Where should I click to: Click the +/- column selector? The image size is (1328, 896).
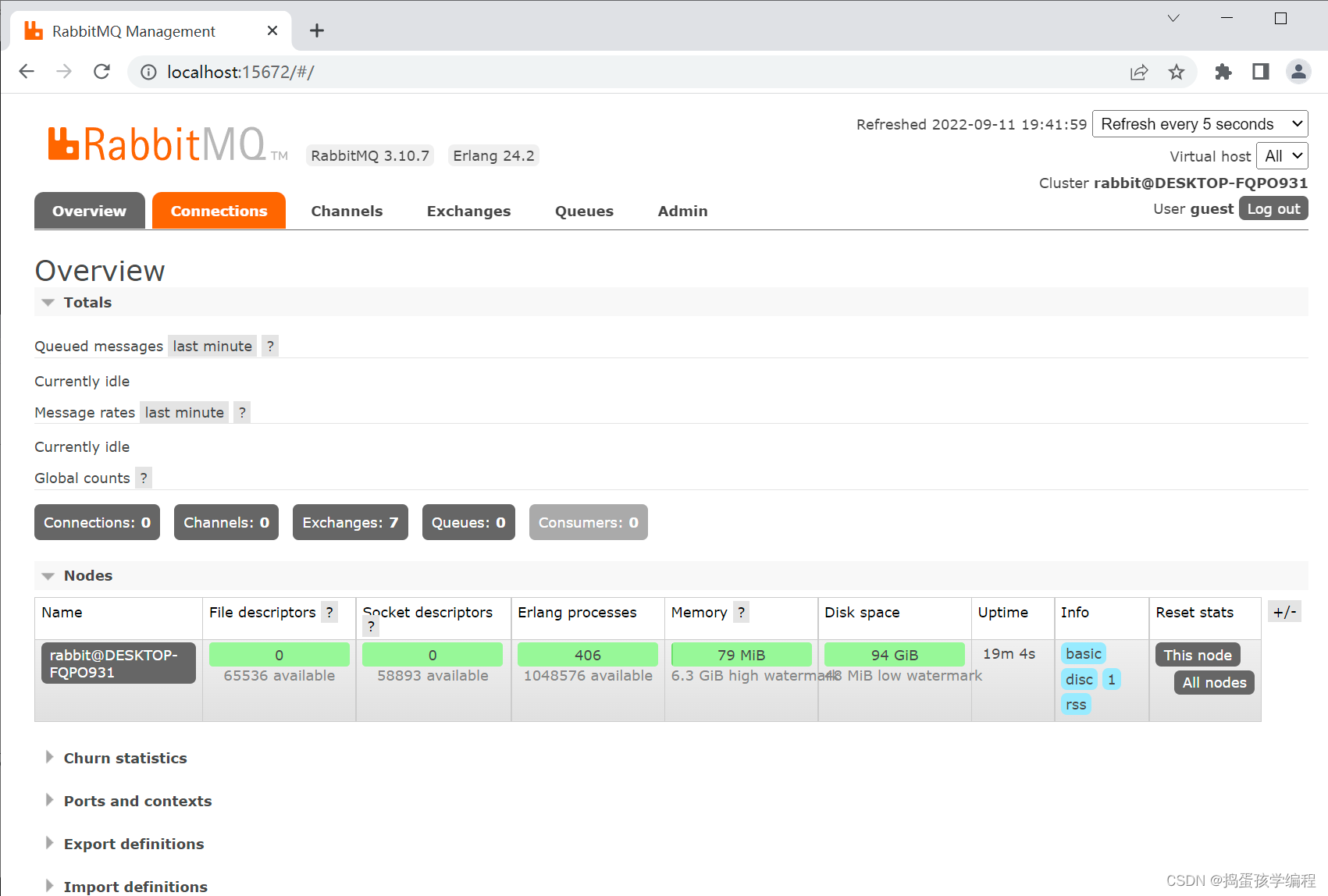click(x=1284, y=613)
